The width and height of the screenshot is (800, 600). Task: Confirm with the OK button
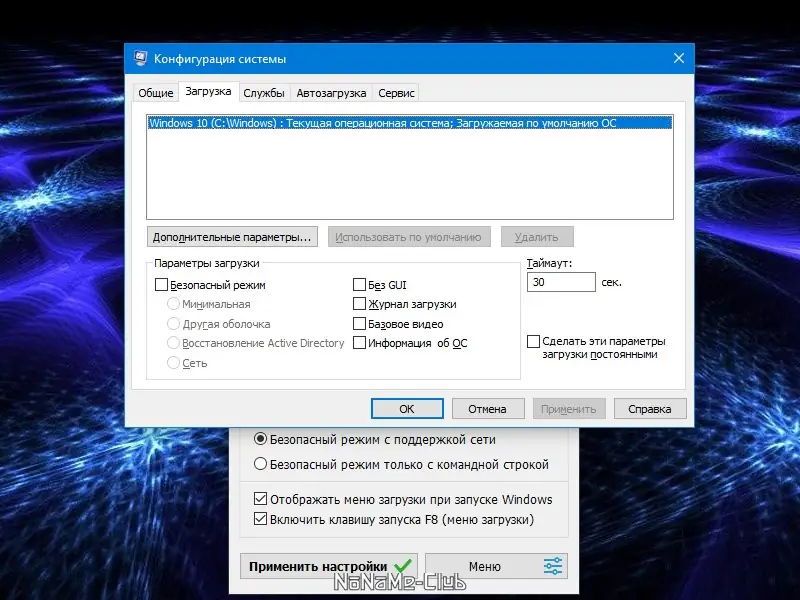click(407, 409)
